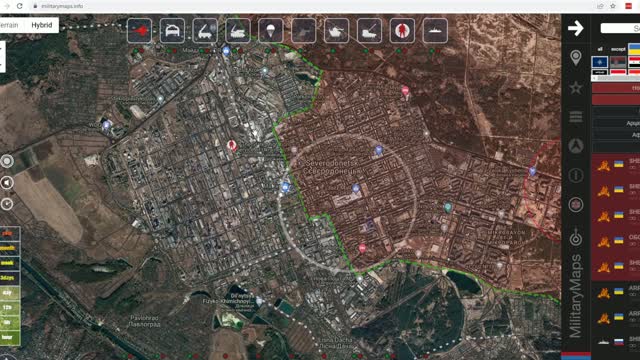This screenshot has width=640, height=360.
Task: Select the red soldier infantry filter icon
Action: [x=402, y=31]
